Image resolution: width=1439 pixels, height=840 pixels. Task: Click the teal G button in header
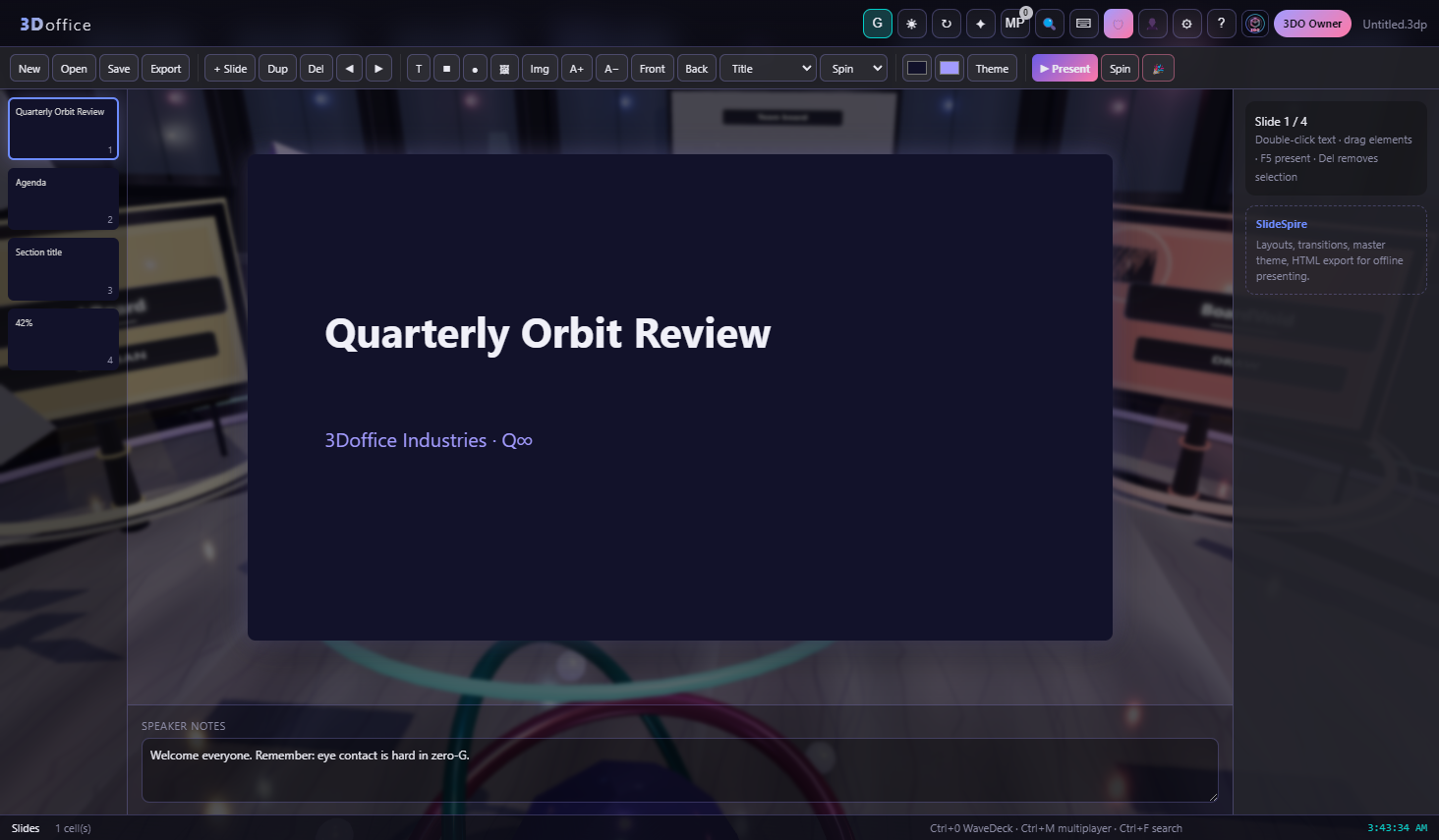878,24
